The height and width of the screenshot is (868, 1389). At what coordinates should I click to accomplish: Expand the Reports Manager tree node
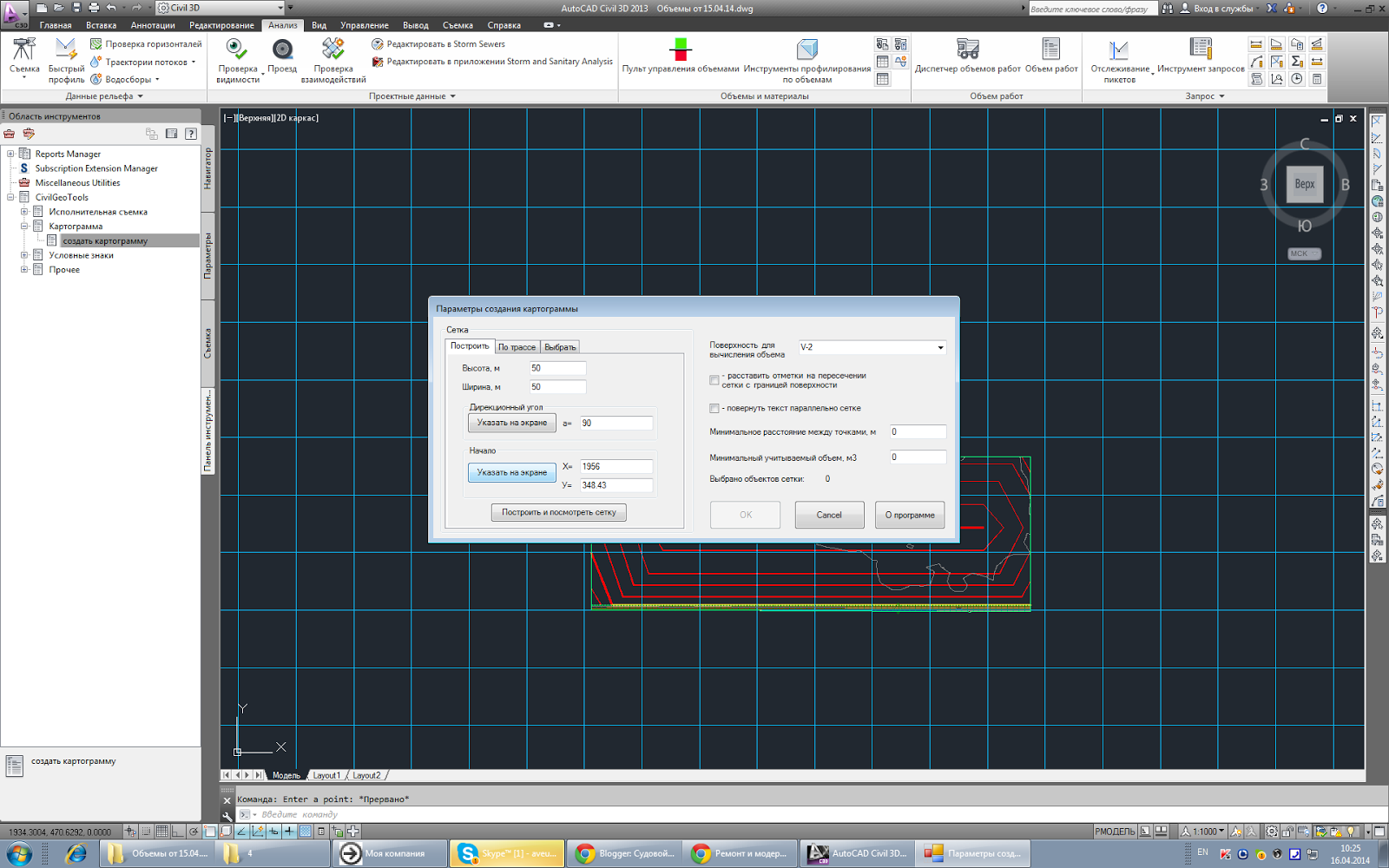point(10,154)
